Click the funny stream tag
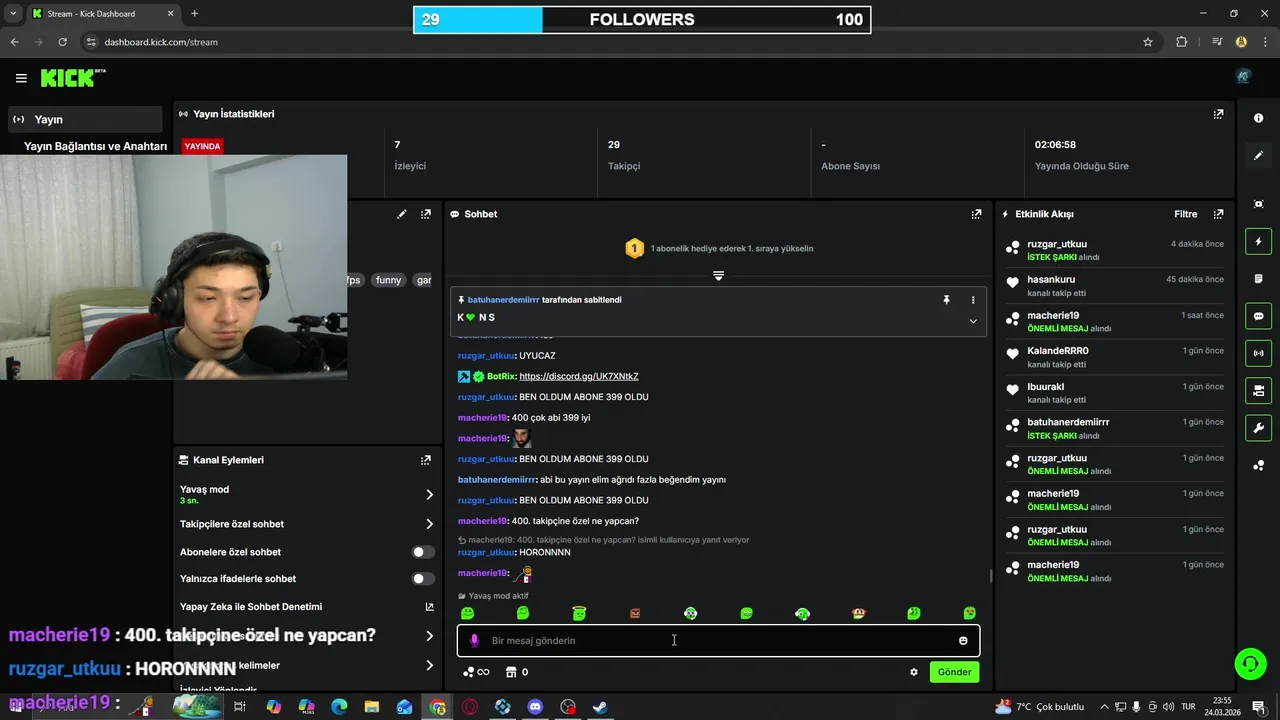Screen dimensions: 1280x720 pos(388,280)
